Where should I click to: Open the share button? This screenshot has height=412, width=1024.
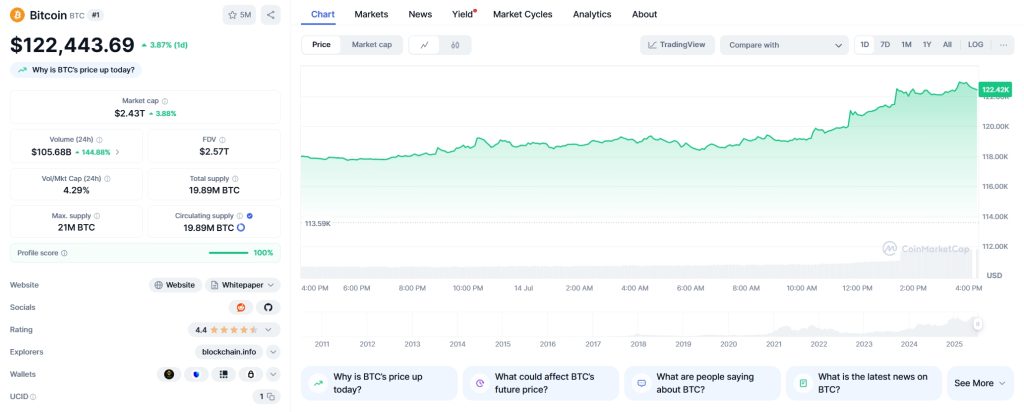pos(270,14)
